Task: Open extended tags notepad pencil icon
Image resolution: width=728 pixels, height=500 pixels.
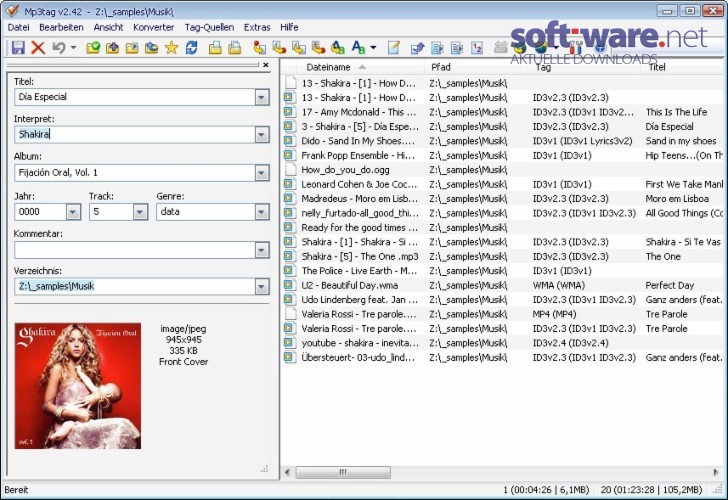Action: tap(393, 47)
